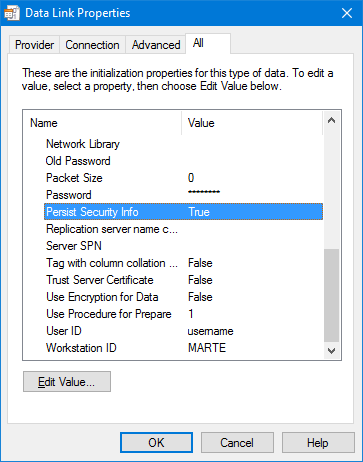Click the Value column header
The image size is (363, 462).
[x=252, y=123]
